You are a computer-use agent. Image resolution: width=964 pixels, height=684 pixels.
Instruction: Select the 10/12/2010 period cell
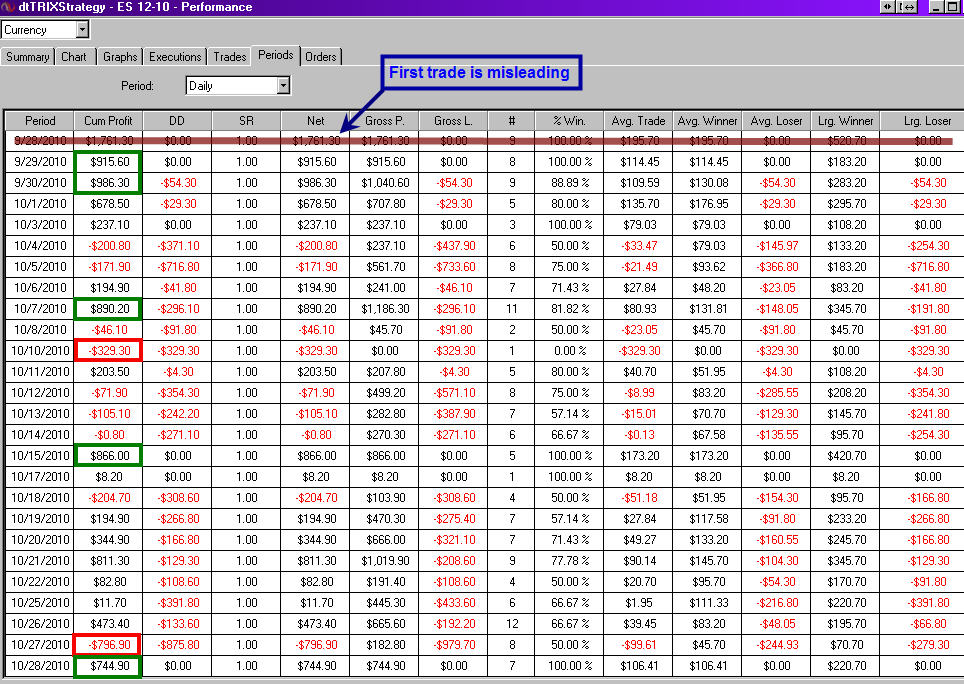point(40,392)
